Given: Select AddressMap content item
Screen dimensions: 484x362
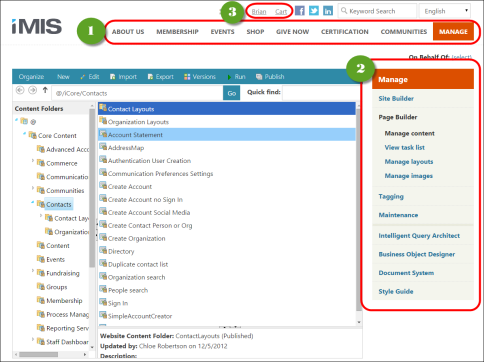Looking at the screenshot, I should tap(227, 148).
